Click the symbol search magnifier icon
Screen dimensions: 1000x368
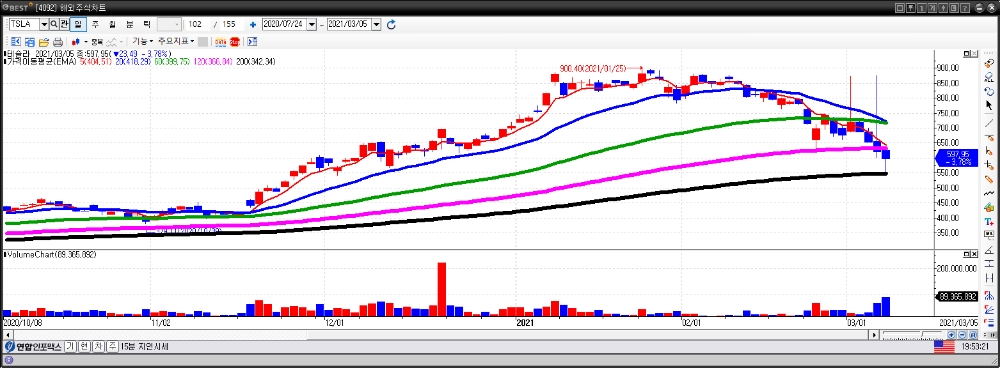pyautogui.click(x=54, y=24)
